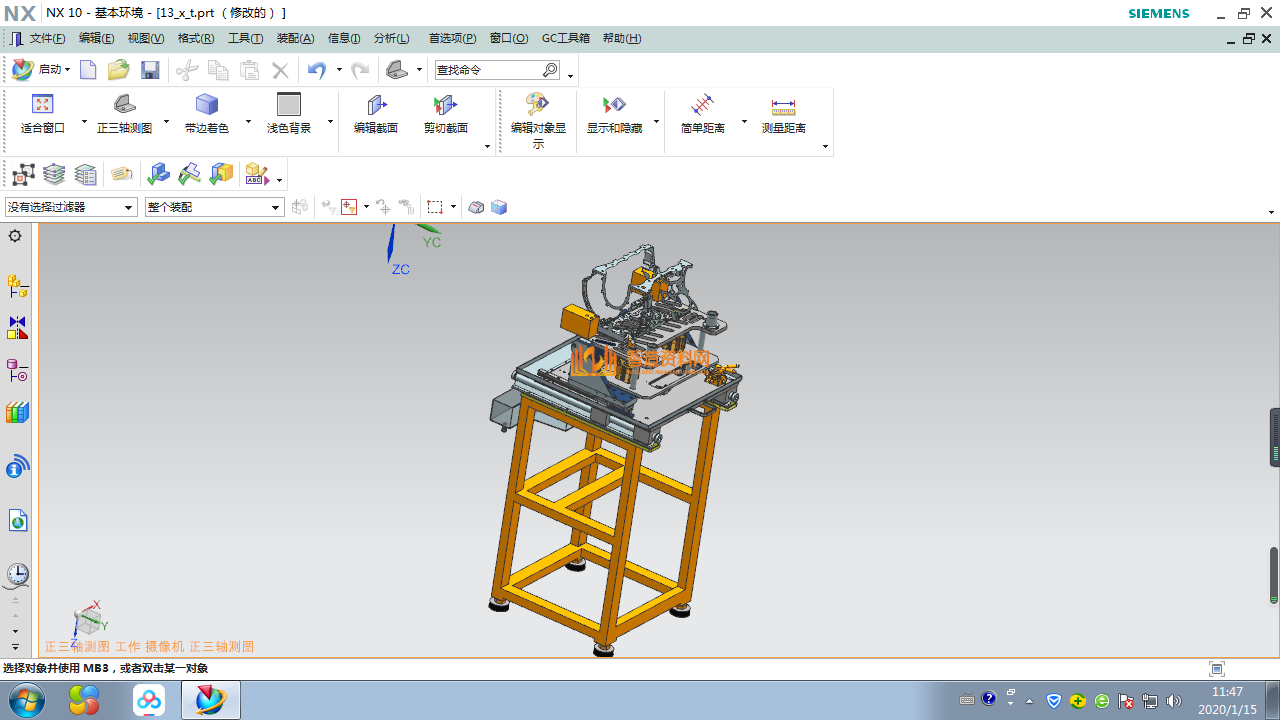Open the Assembly Navigator sidebar tab

coord(17,287)
